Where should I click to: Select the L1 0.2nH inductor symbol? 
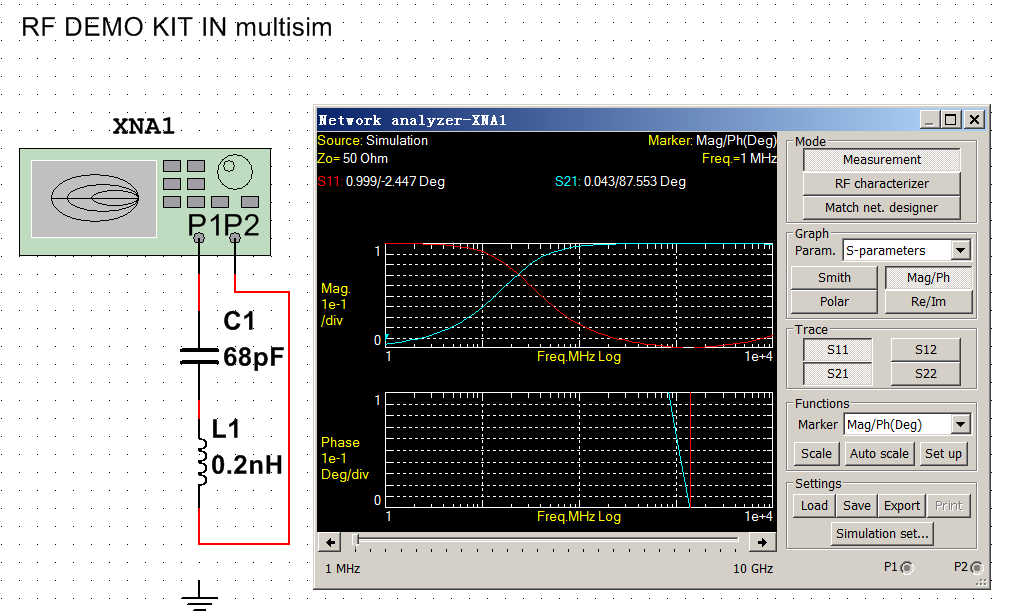(201, 463)
